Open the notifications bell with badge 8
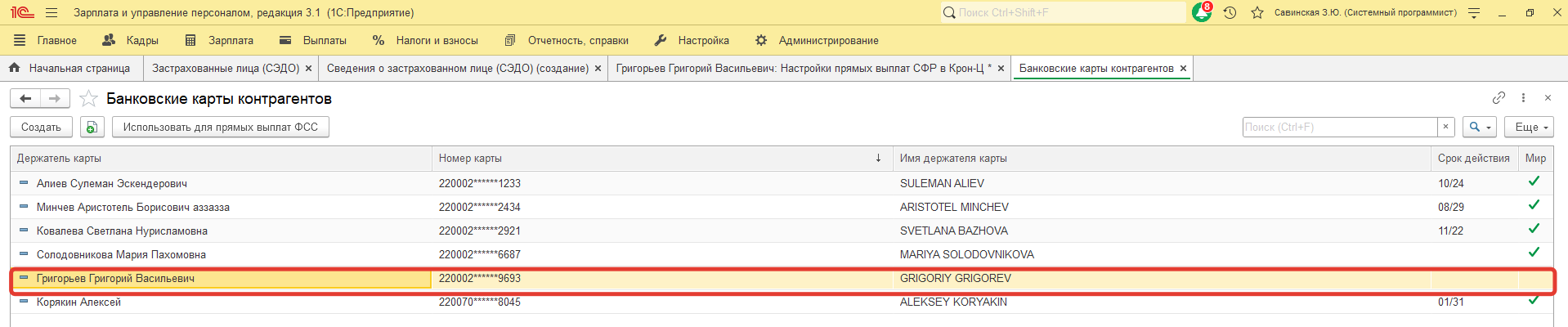This screenshot has height=327, width=1568. click(x=1201, y=13)
